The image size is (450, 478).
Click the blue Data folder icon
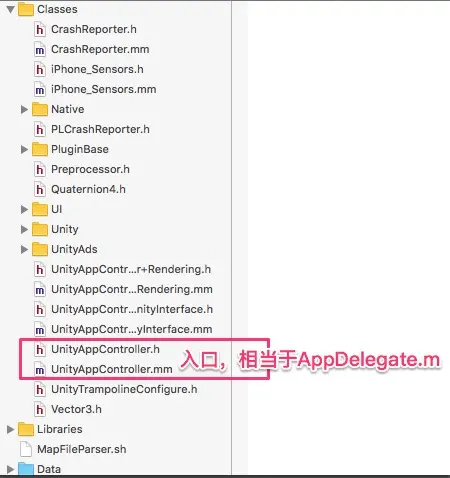pos(26,469)
